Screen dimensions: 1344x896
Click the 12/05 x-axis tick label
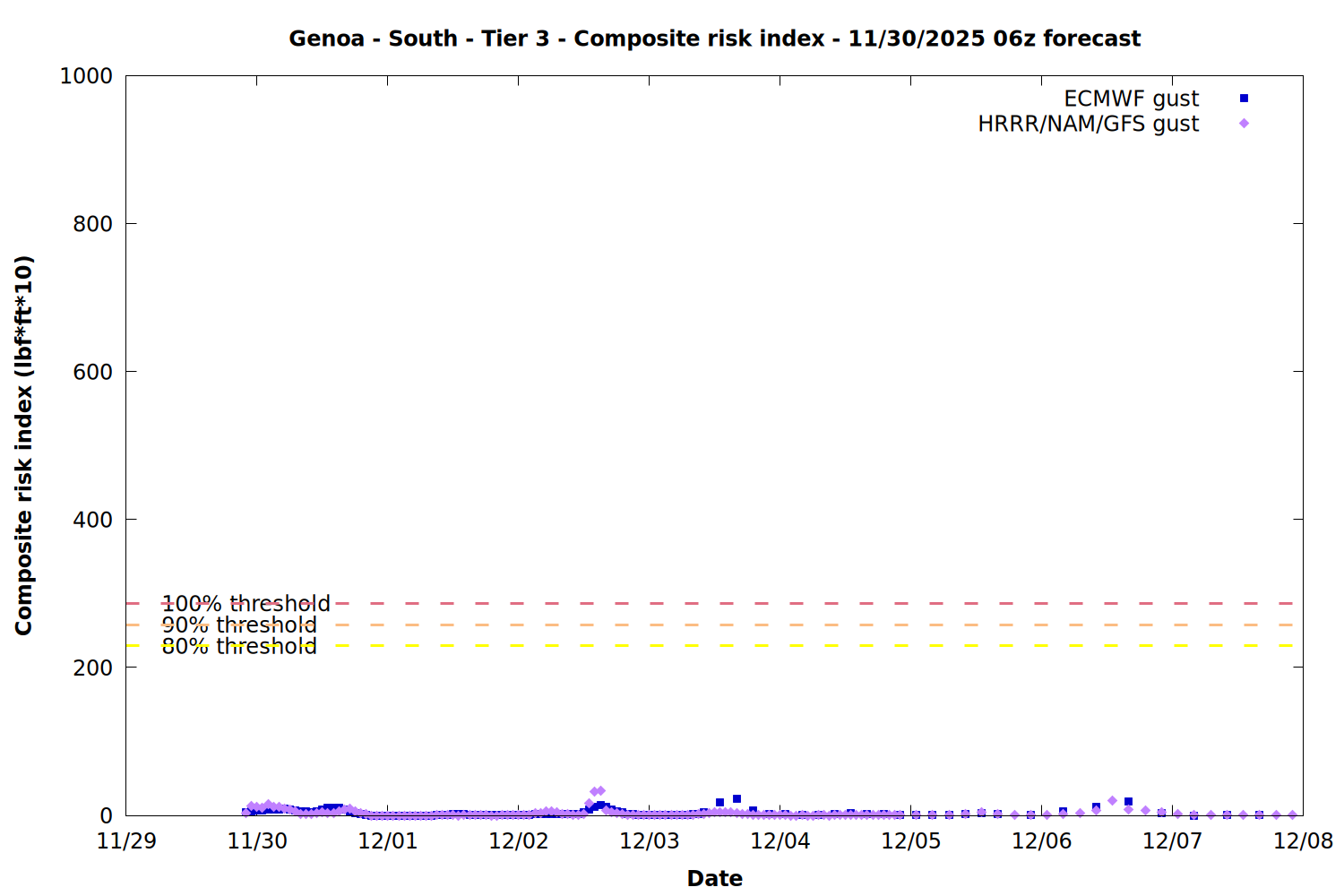coord(910,841)
